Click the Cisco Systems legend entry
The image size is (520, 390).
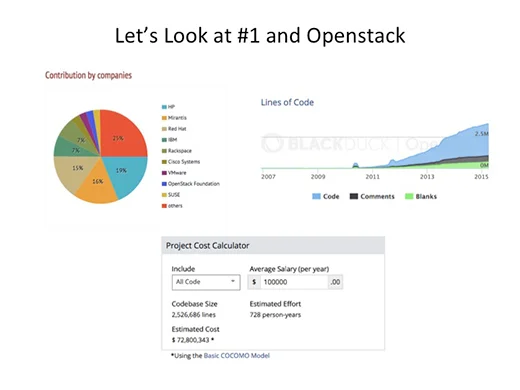click(181, 162)
